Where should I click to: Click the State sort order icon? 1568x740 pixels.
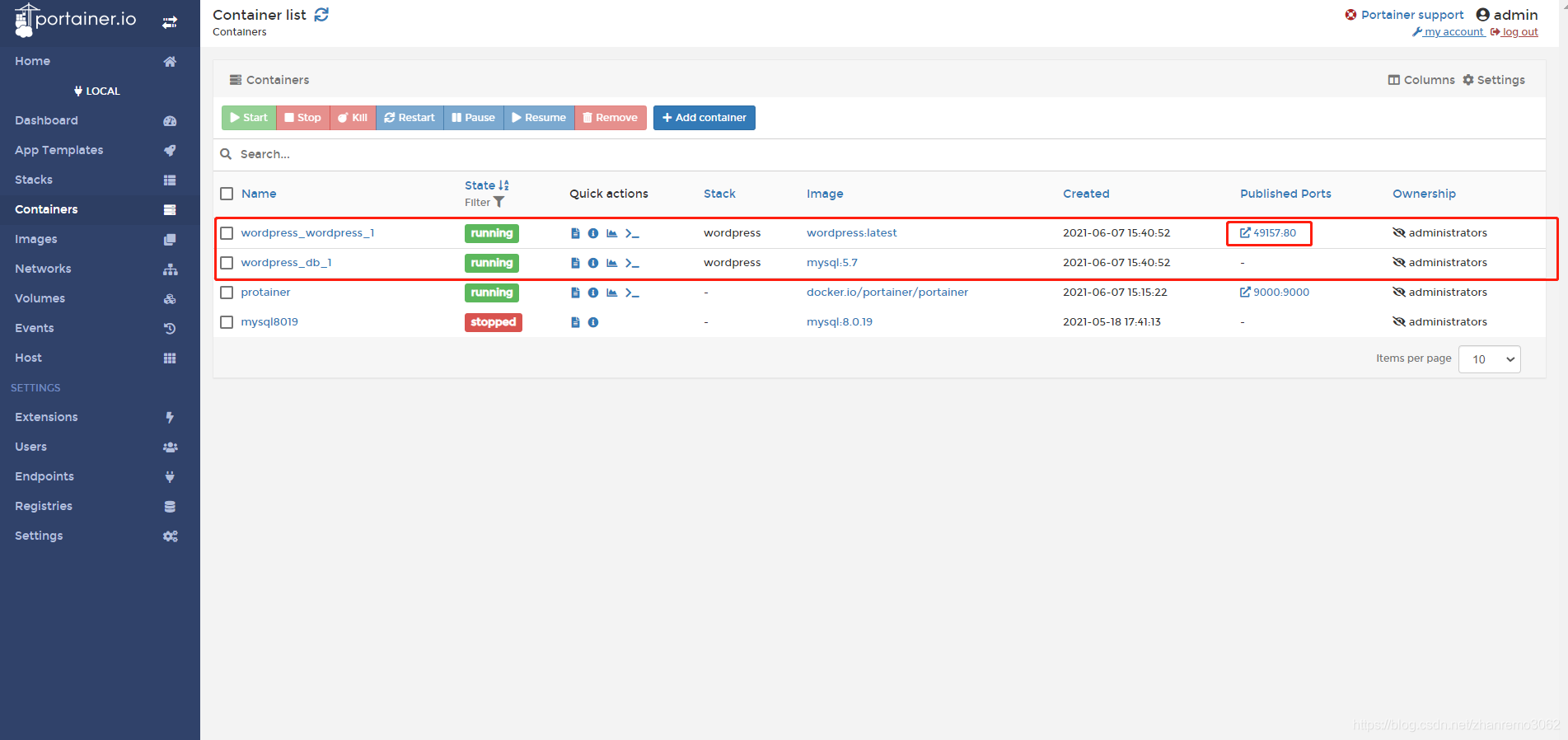click(x=503, y=185)
